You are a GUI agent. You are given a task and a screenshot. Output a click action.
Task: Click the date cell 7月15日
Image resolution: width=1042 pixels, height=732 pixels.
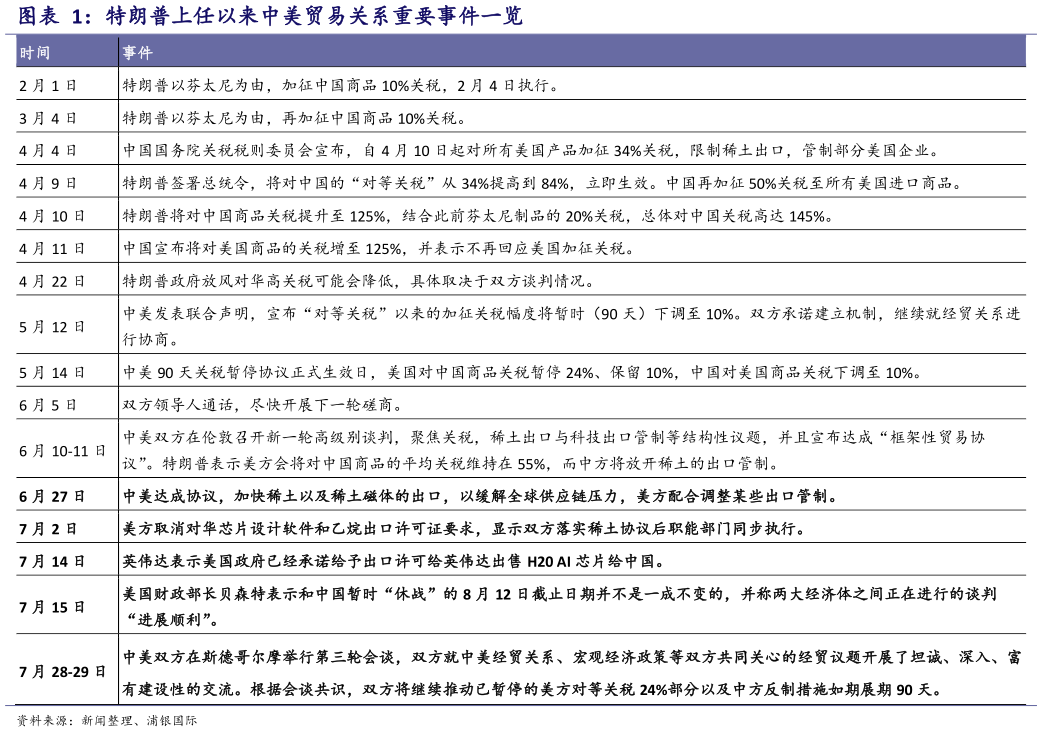pyautogui.click(x=52, y=607)
